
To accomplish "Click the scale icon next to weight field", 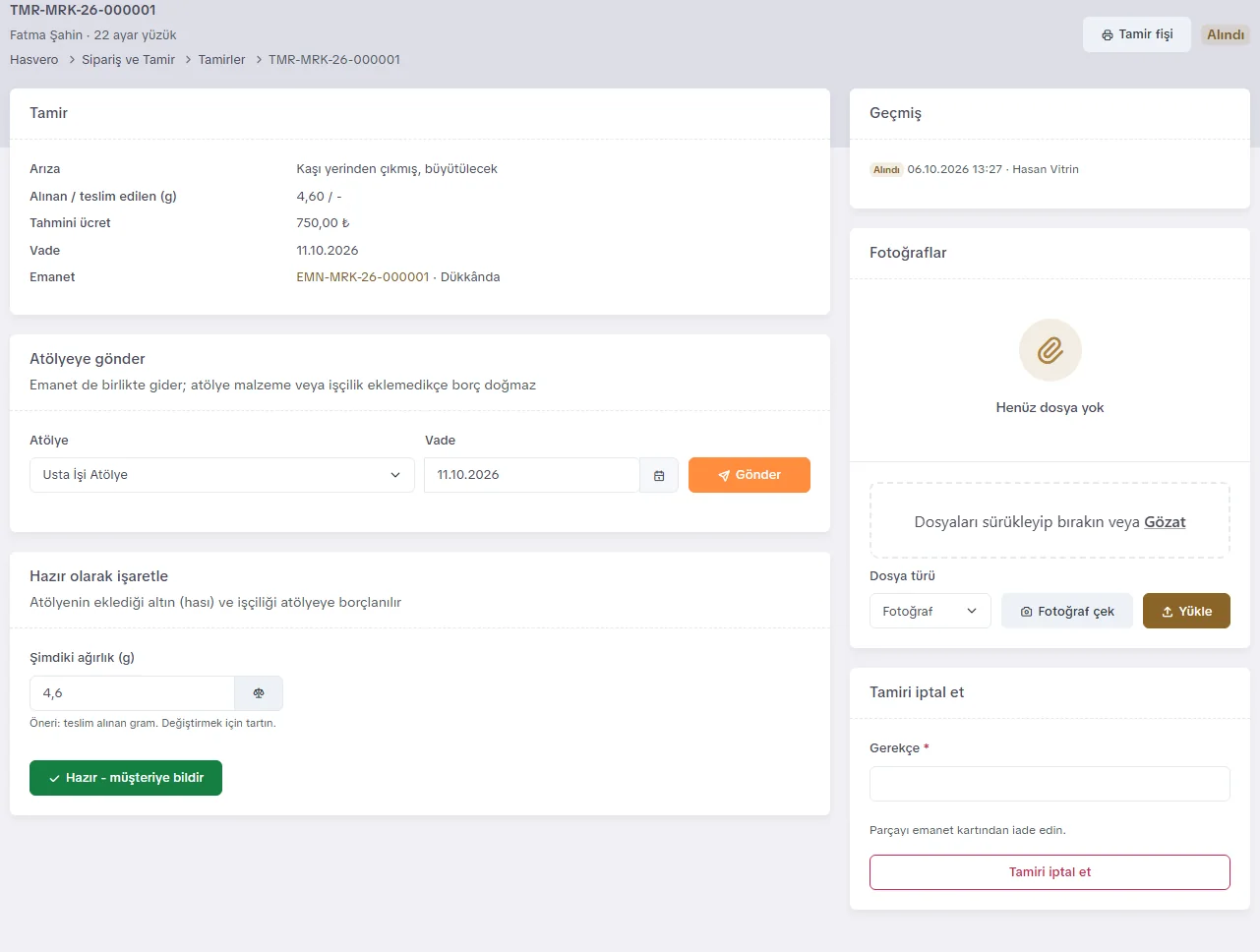I will coord(259,693).
